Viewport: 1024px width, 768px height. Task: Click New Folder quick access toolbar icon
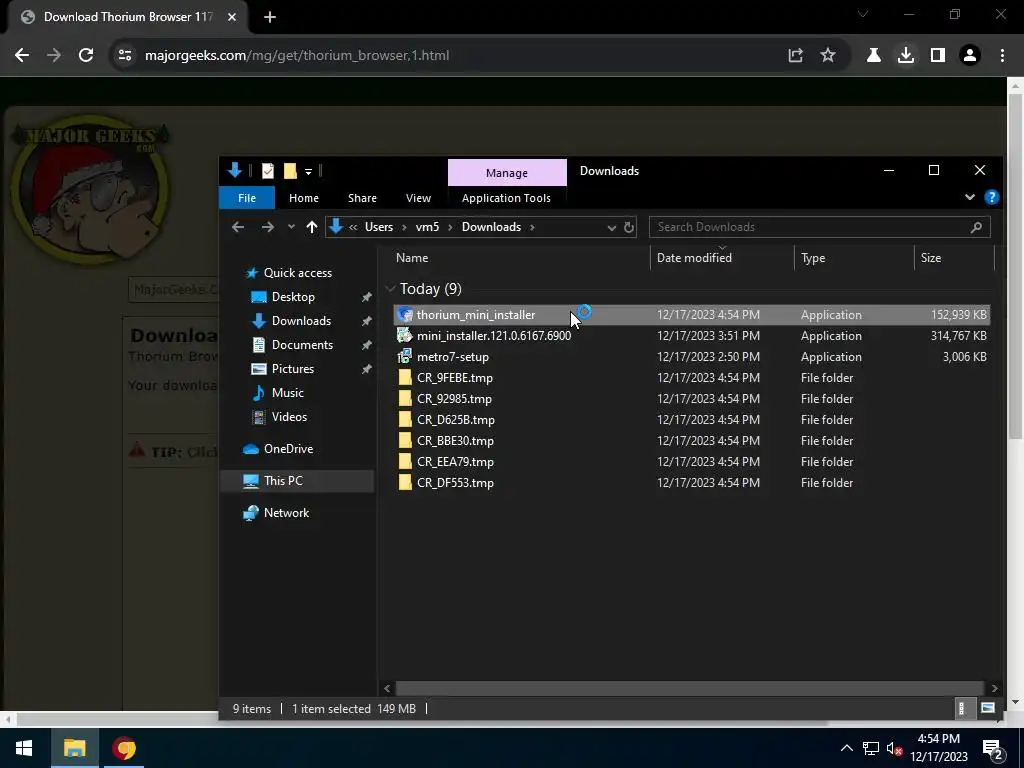(290, 171)
